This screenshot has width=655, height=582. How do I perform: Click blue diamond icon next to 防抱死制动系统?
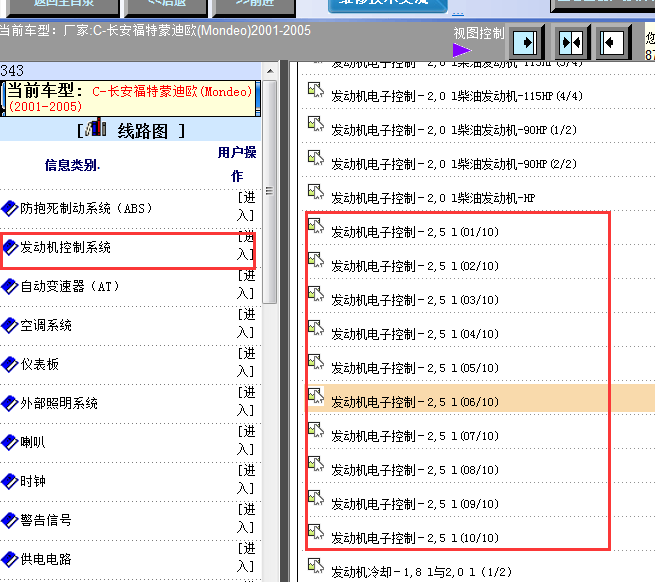click(9, 208)
